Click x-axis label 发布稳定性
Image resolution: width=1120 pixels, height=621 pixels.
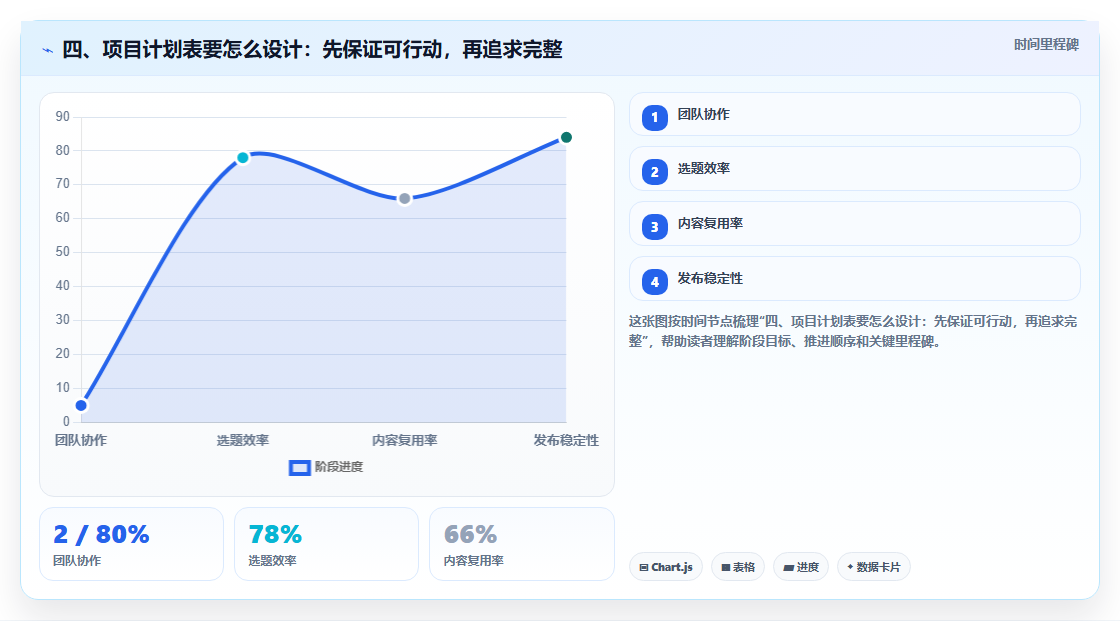click(x=566, y=440)
